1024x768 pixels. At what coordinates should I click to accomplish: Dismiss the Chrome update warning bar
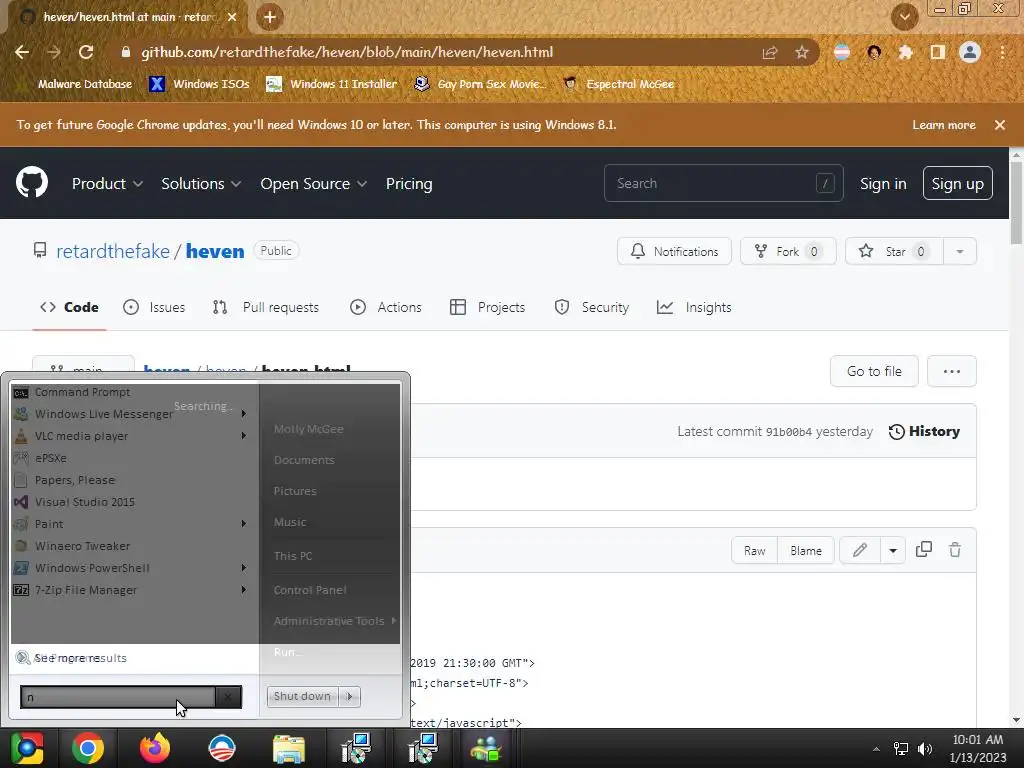coord(999,125)
